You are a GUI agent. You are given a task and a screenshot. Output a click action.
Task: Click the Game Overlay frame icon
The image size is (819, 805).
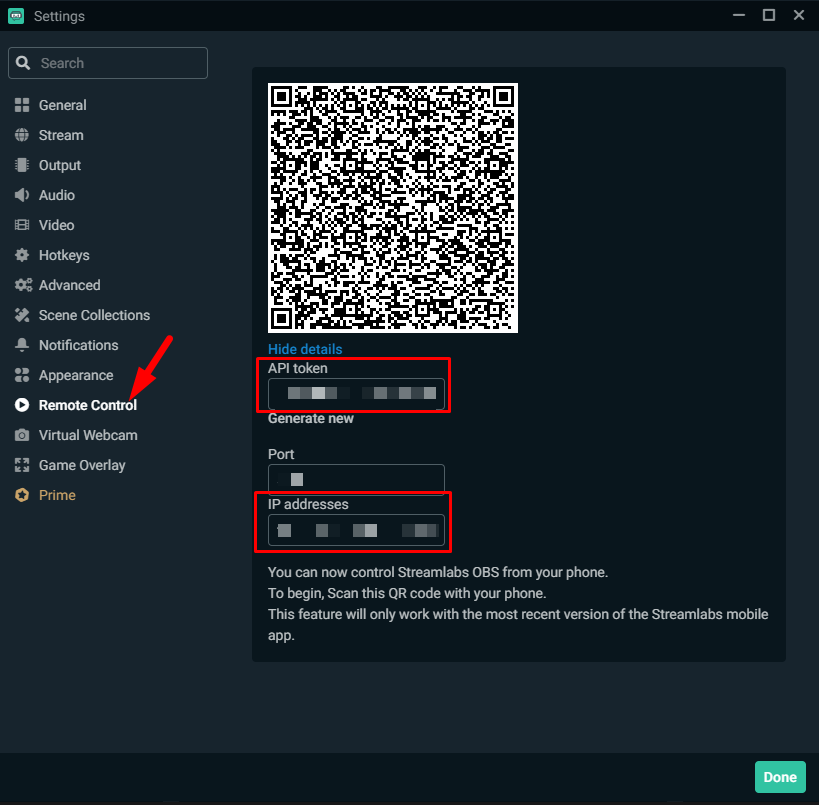click(x=22, y=465)
